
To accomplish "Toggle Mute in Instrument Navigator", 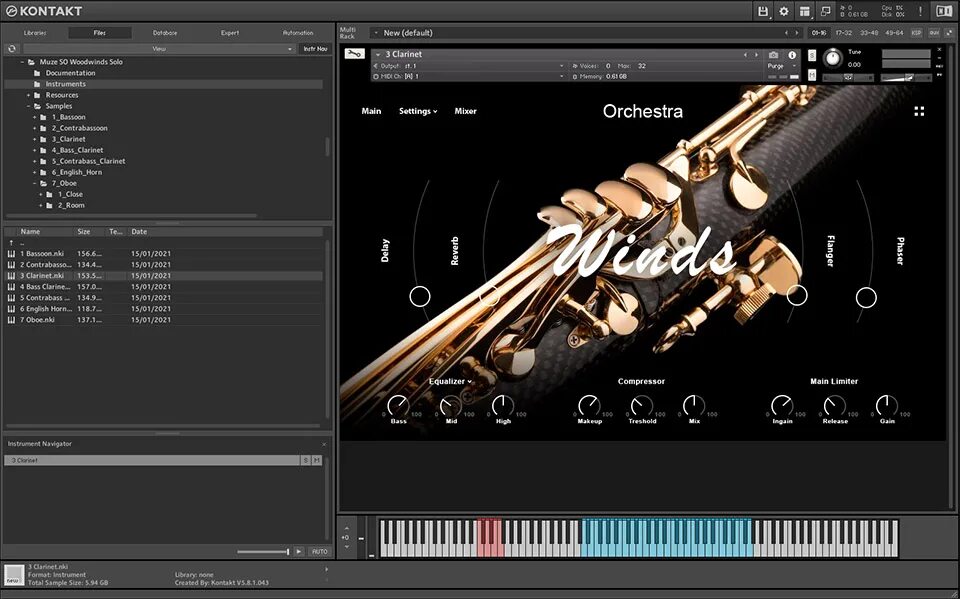I will (317, 460).
